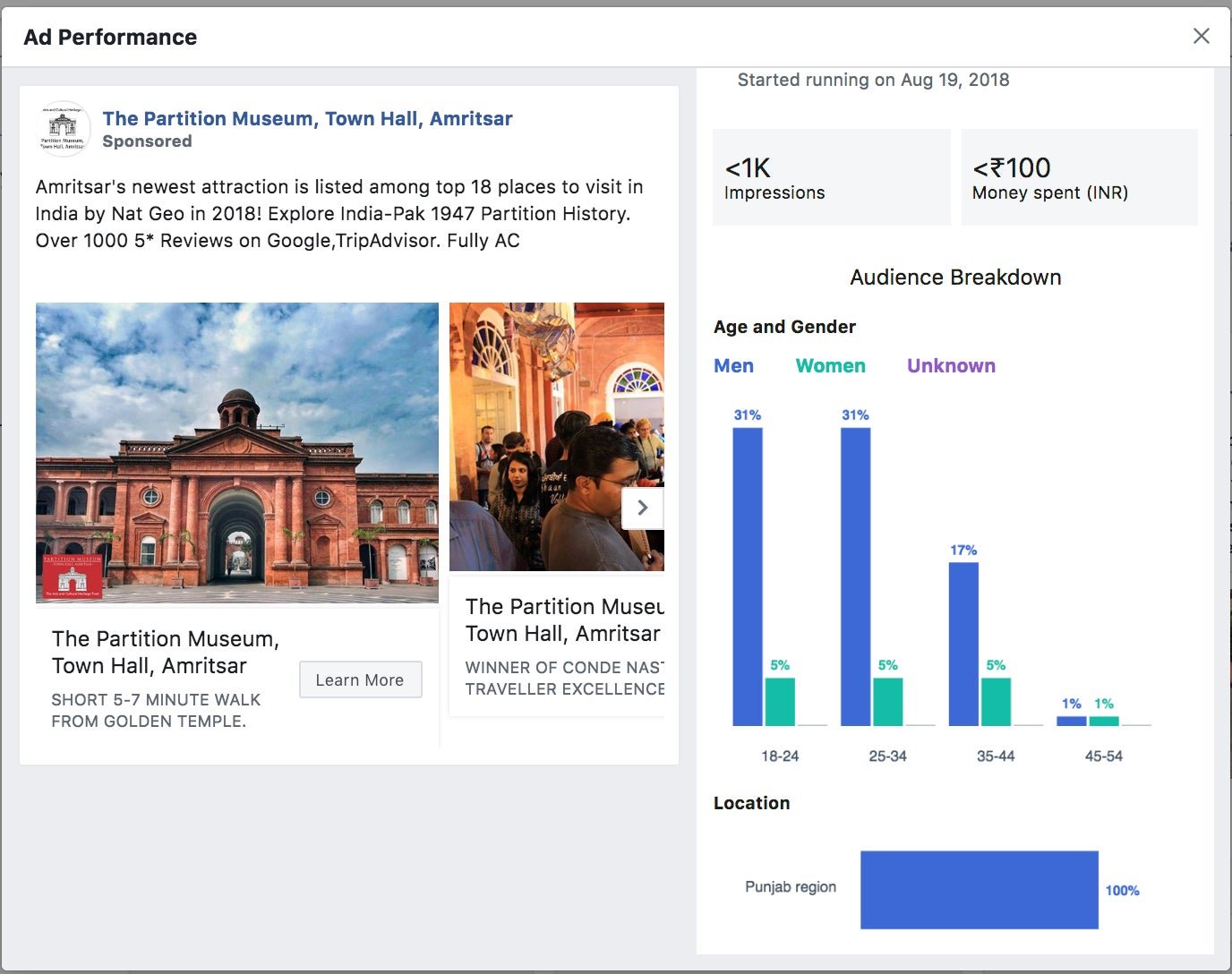The width and height of the screenshot is (1232, 974).
Task: Click the 45-54 age axis label
Action: click(1104, 756)
